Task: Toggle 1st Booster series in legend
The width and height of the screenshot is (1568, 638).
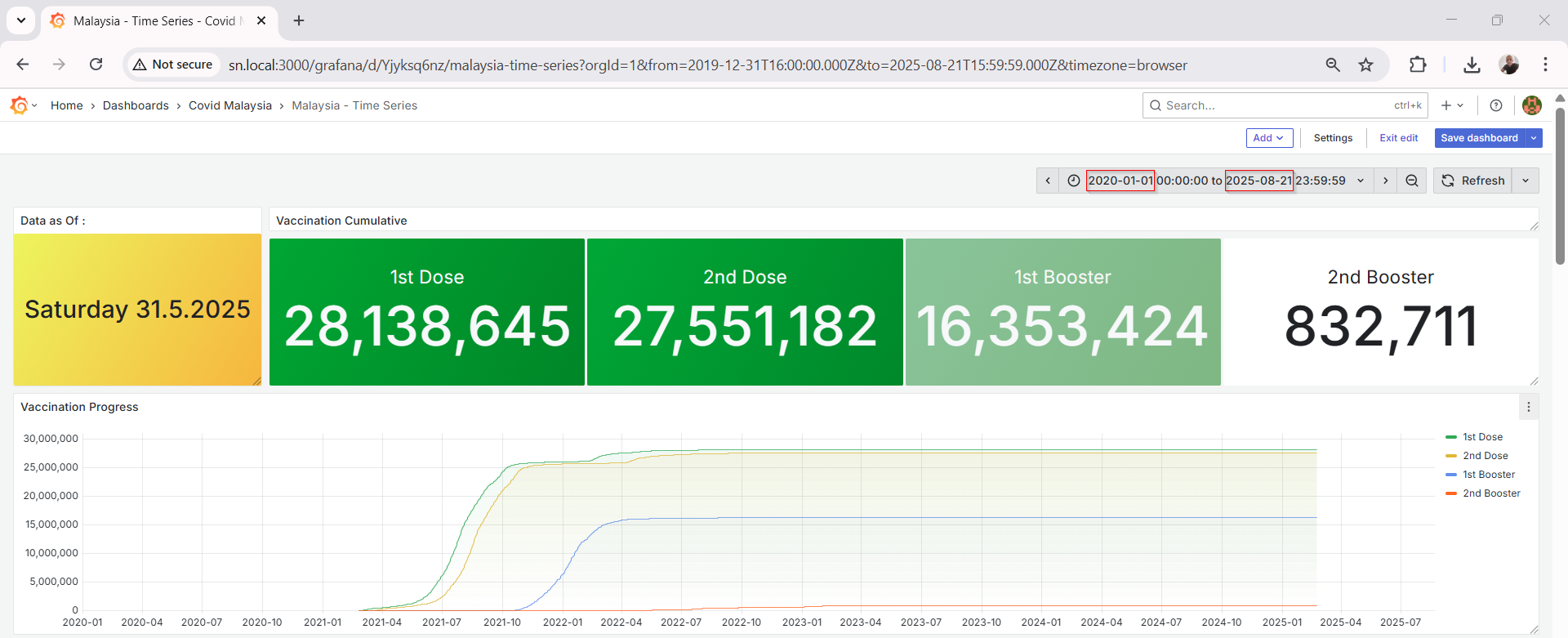Action: pyautogui.click(x=1488, y=475)
